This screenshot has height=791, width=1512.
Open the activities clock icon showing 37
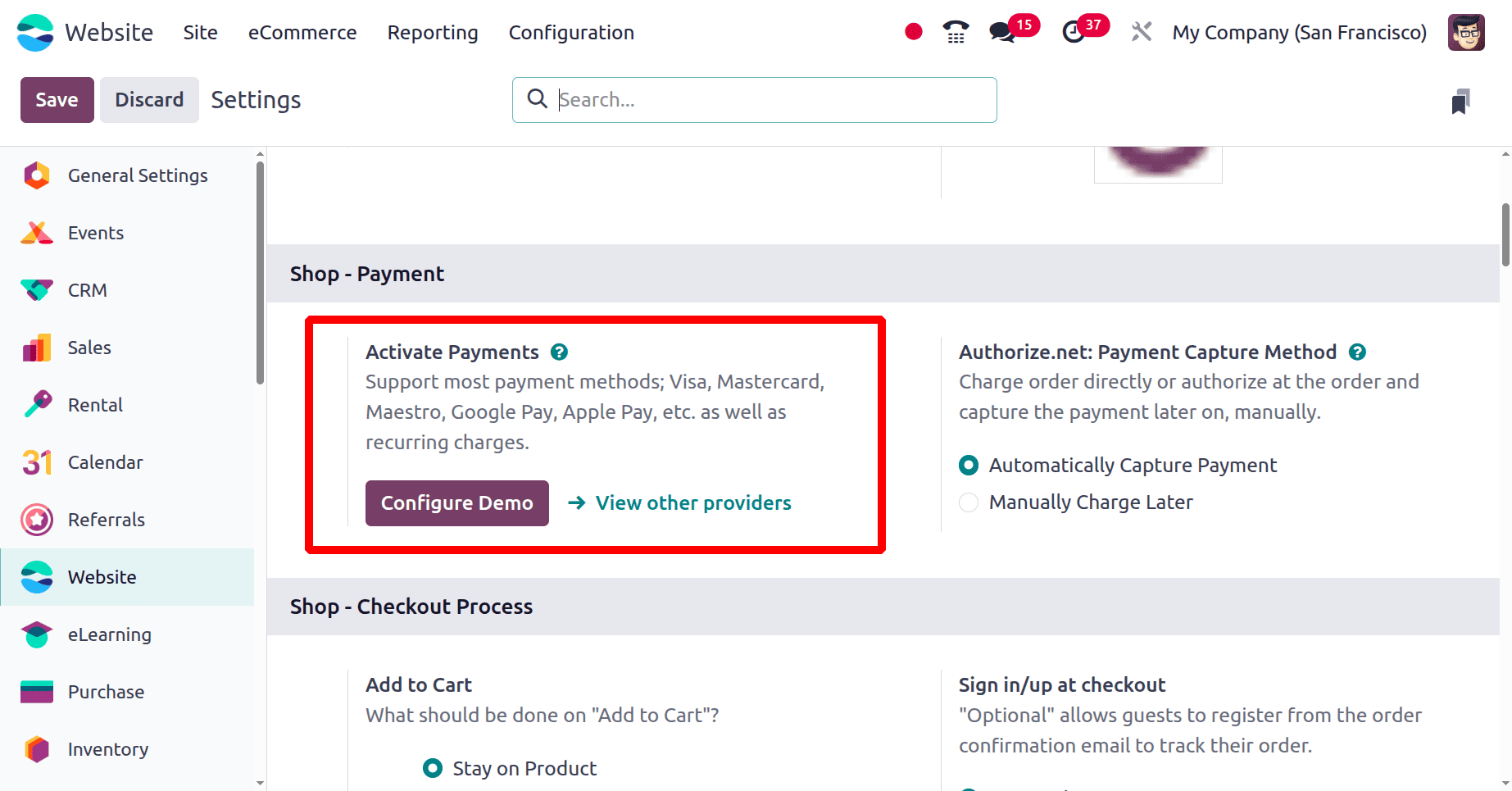coord(1074,32)
